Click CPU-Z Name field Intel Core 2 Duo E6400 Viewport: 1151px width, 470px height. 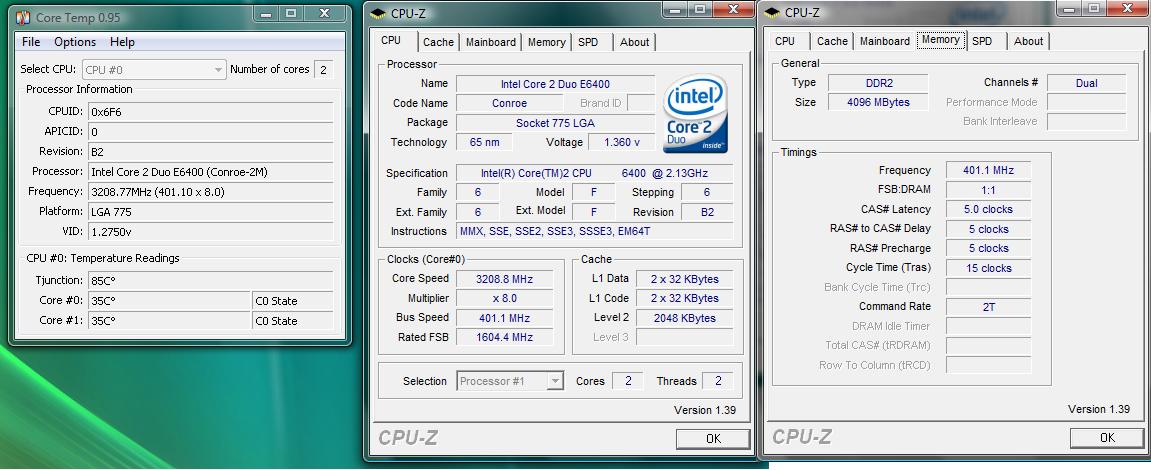point(555,84)
